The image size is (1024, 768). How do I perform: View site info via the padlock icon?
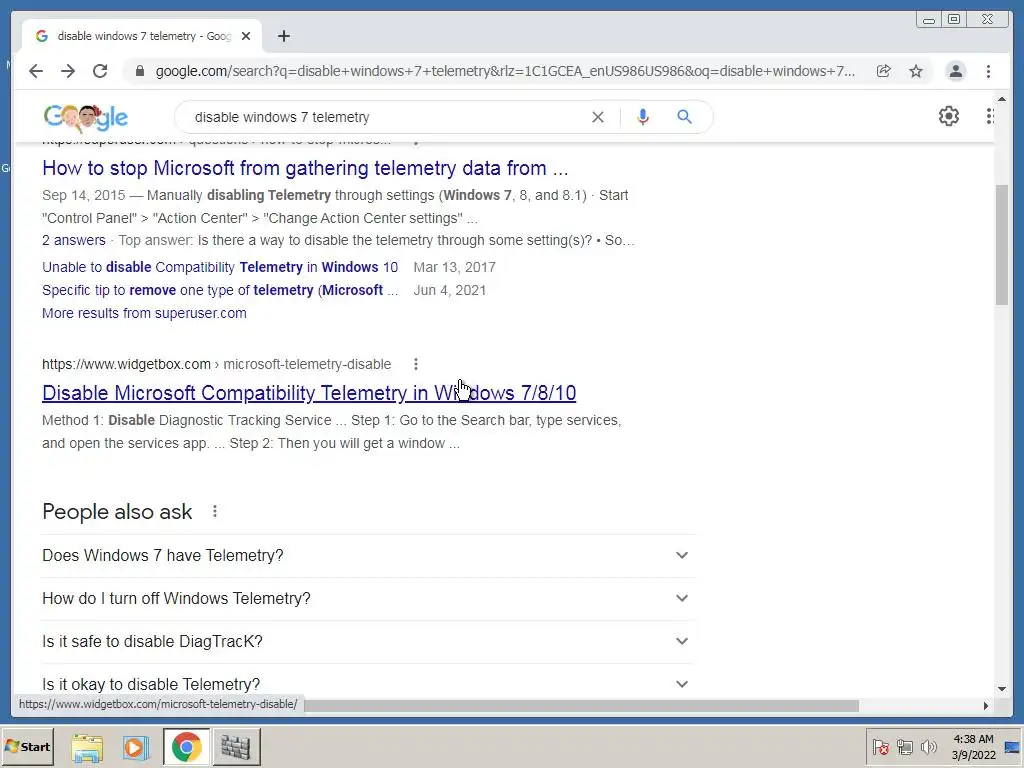pyautogui.click(x=139, y=71)
